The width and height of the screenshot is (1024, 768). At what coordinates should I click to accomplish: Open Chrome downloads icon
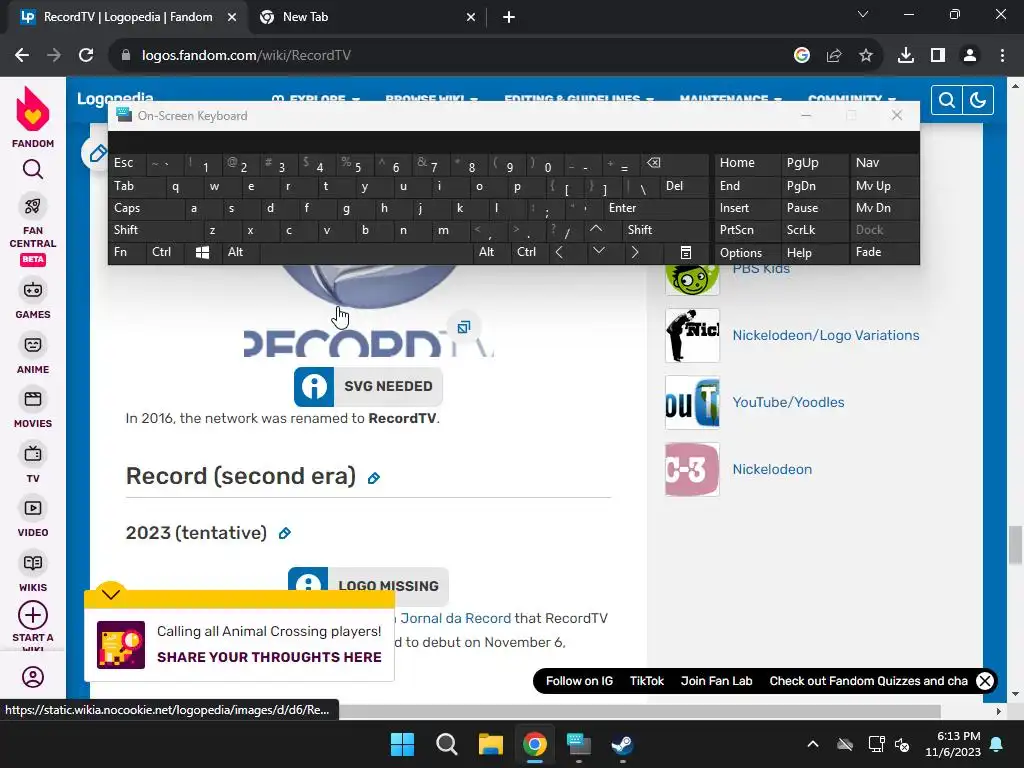pyautogui.click(x=906, y=56)
